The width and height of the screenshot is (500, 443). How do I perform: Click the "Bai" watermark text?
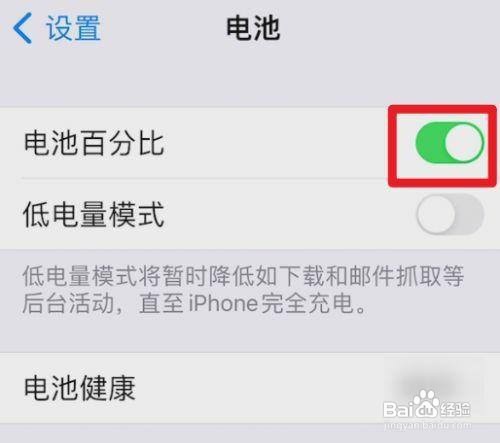point(397,410)
